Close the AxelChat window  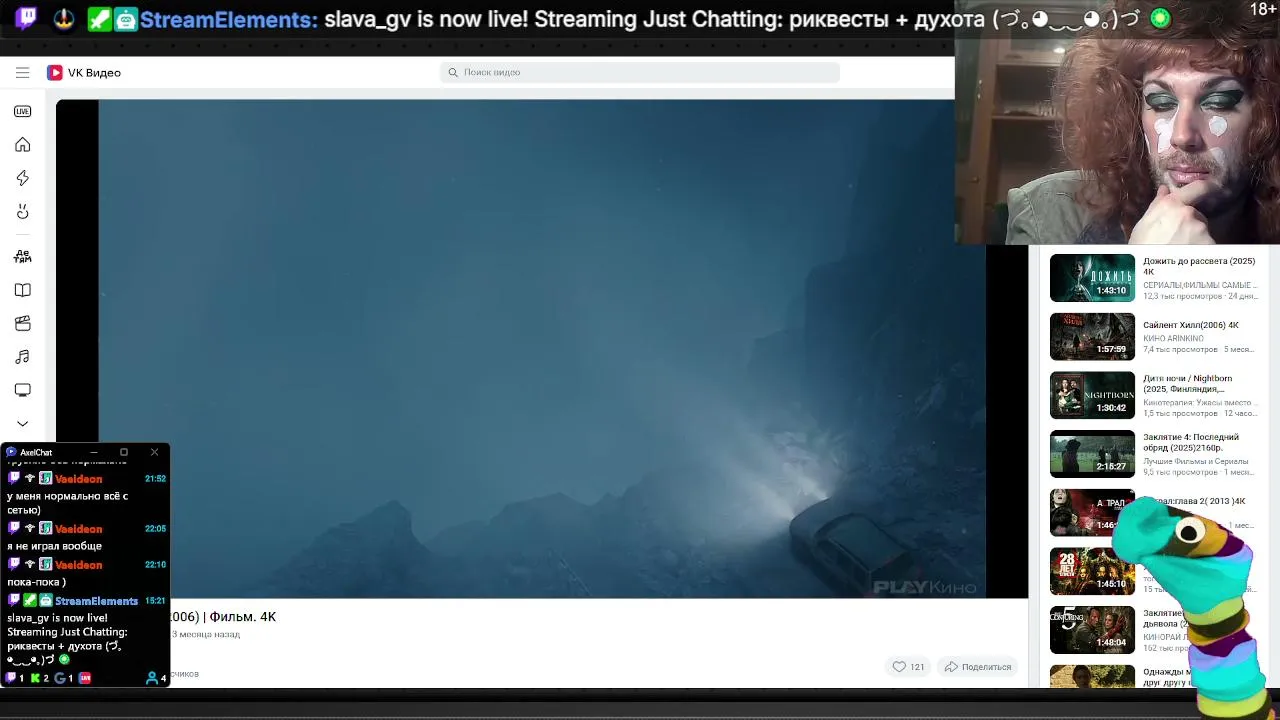[x=154, y=452]
